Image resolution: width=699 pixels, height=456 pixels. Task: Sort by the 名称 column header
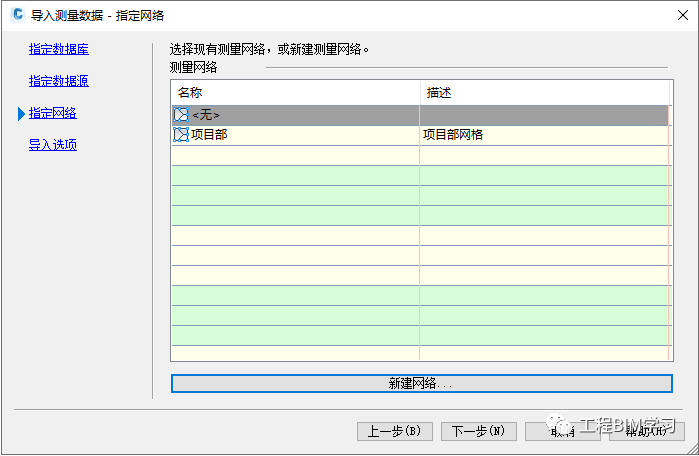coord(296,93)
